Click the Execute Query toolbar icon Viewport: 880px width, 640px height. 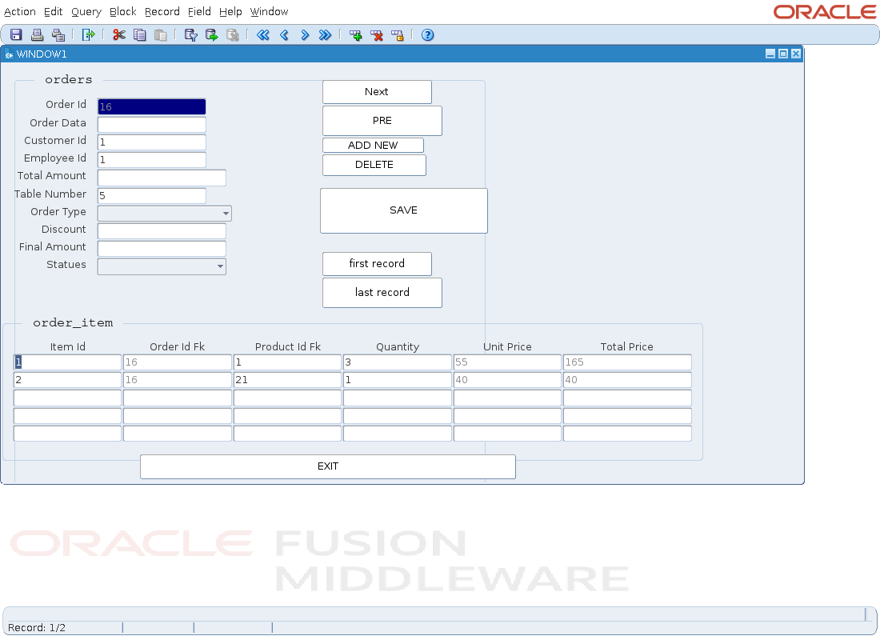pos(212,35)
